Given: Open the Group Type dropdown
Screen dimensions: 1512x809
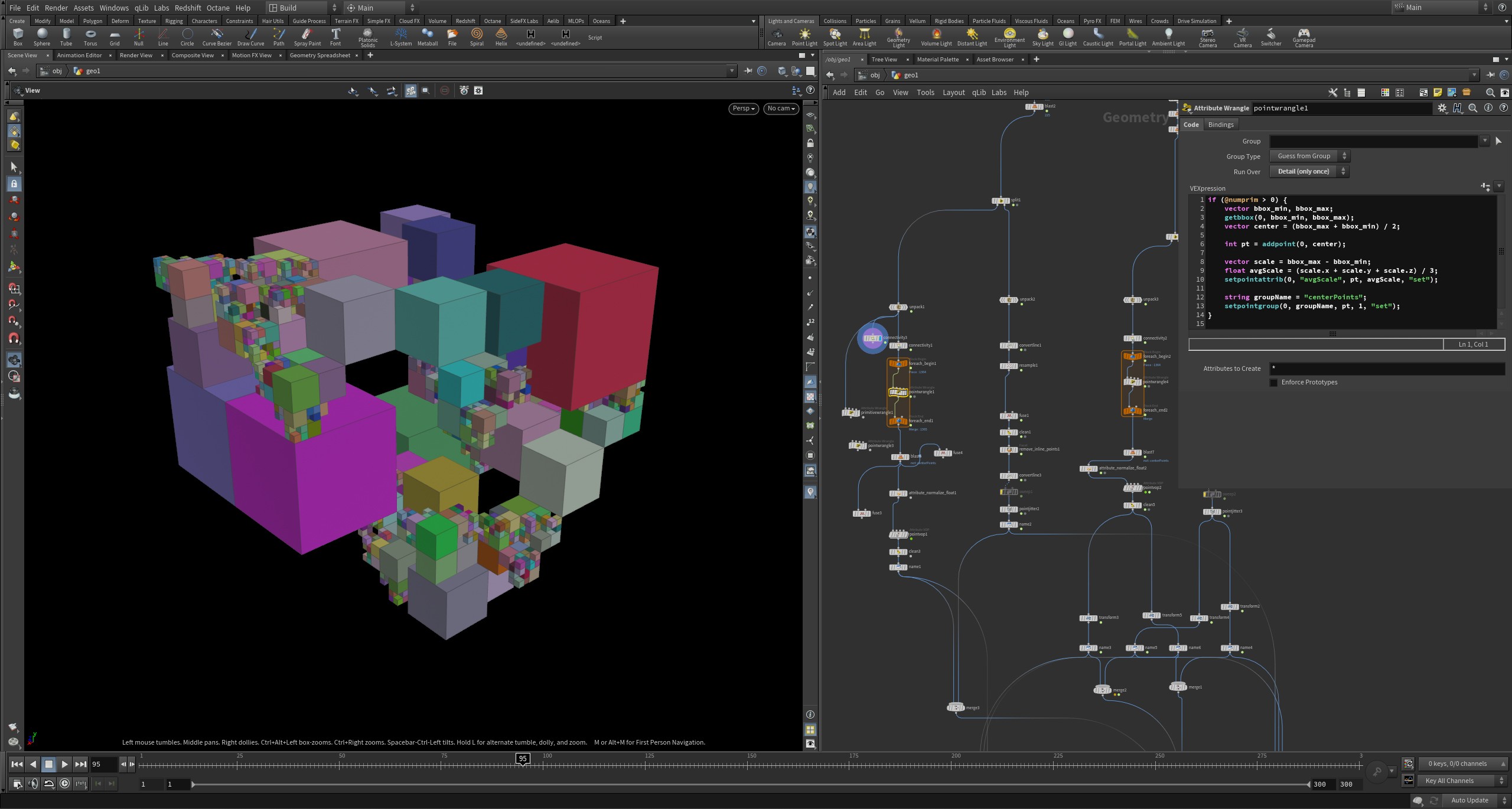Looking at the screenshot, I should (x=1309, y=156).
